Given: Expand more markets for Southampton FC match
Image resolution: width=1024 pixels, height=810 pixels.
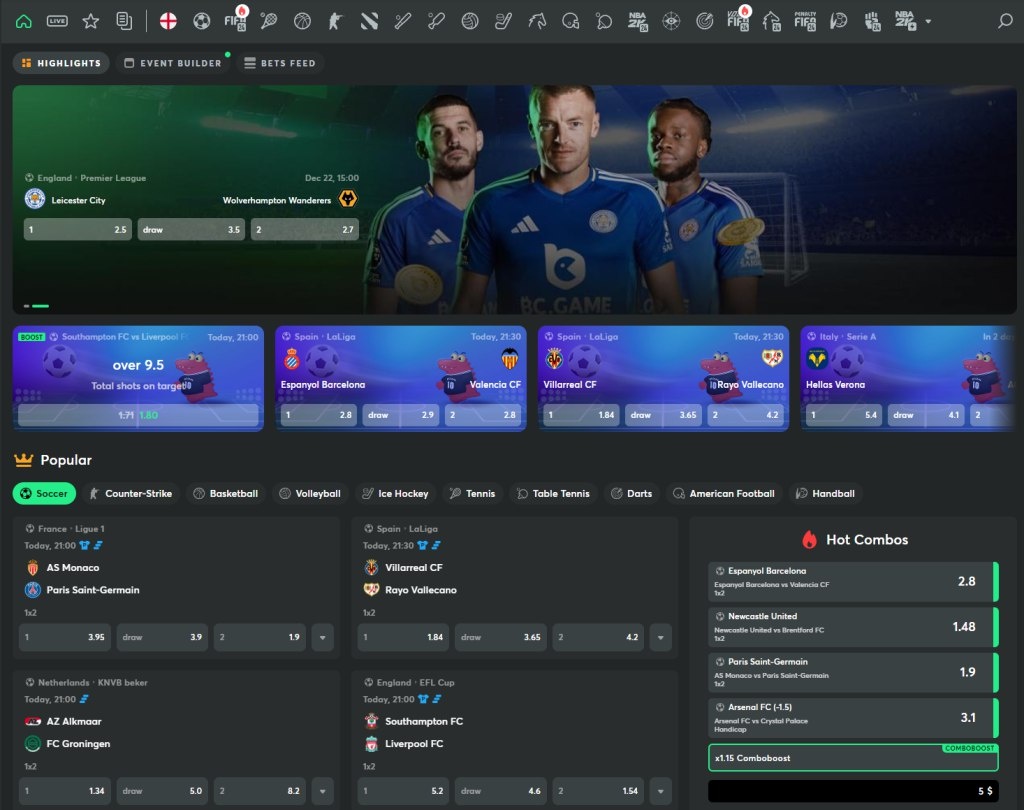Looking at the screenshot, I should click(661, 790).
